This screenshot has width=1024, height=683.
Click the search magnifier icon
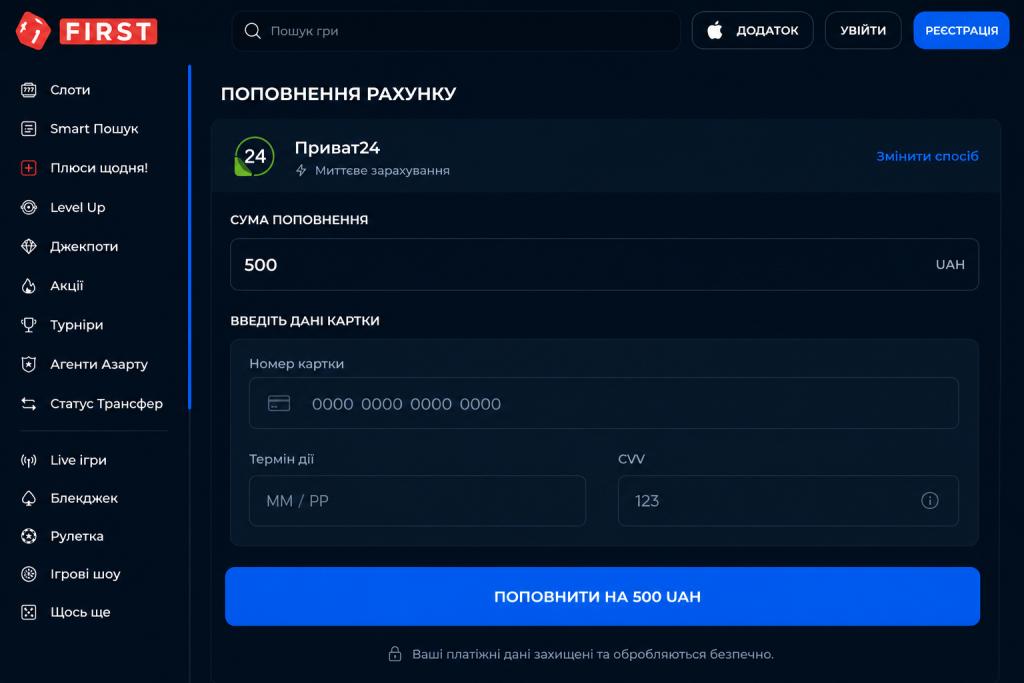[x=253, y=31]
